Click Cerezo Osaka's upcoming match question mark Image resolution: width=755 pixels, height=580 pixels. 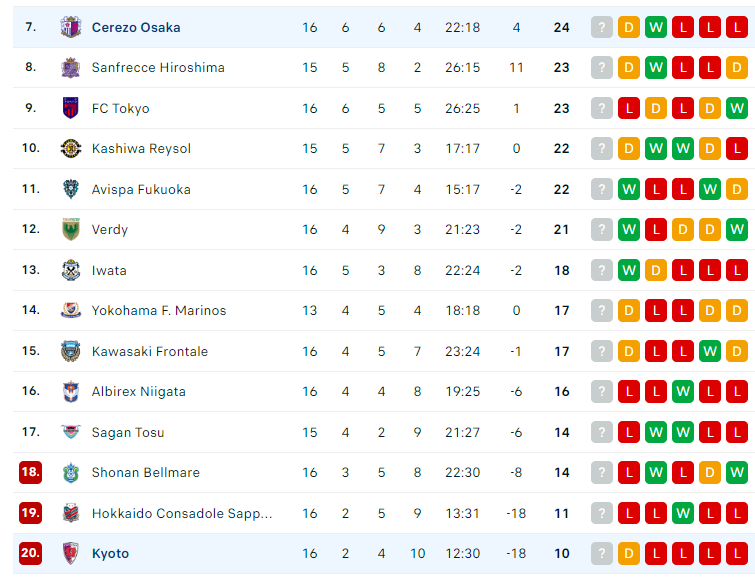pos(602,27)
